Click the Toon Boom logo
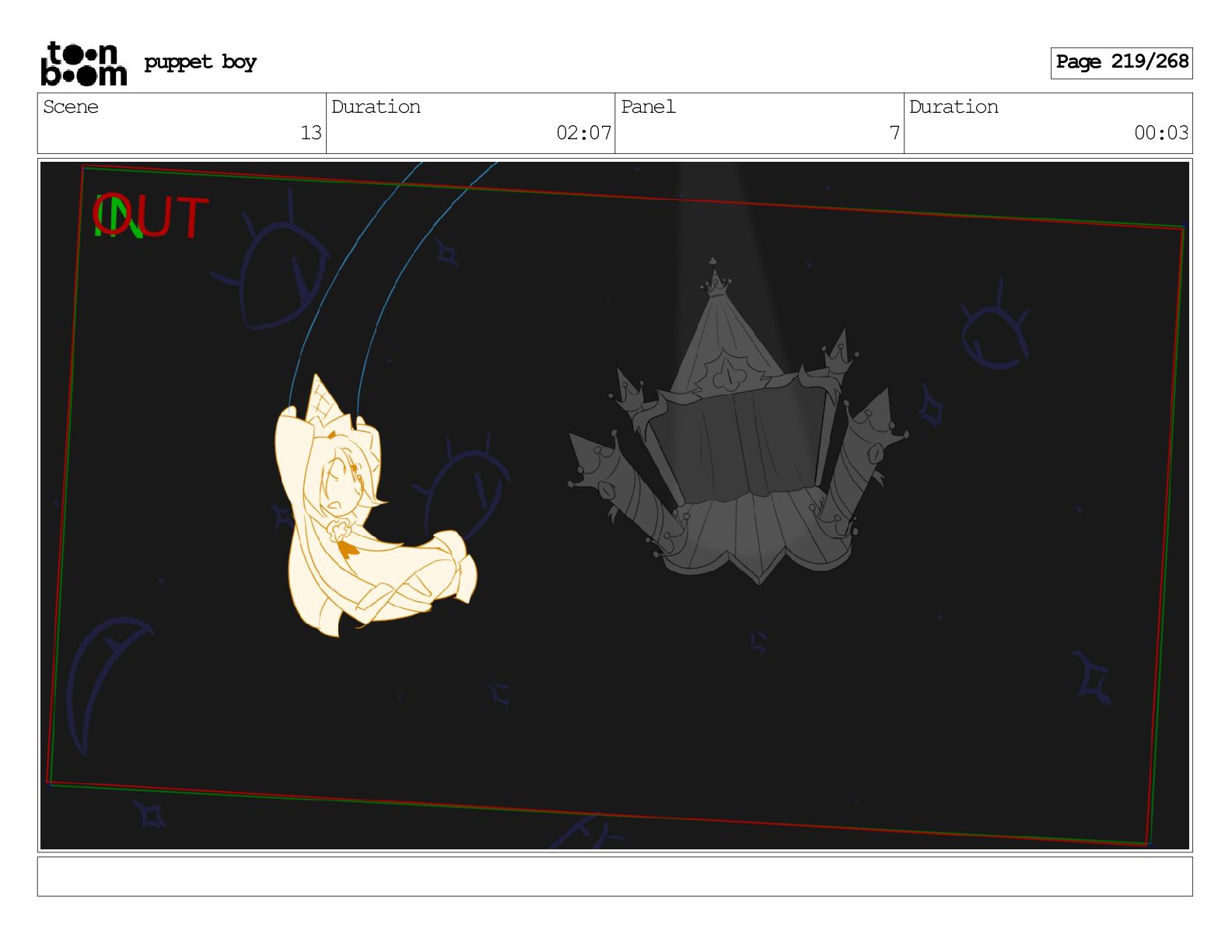Image resolution: width=1232 pixels, height=952 pixels. (x=83, y=63)
